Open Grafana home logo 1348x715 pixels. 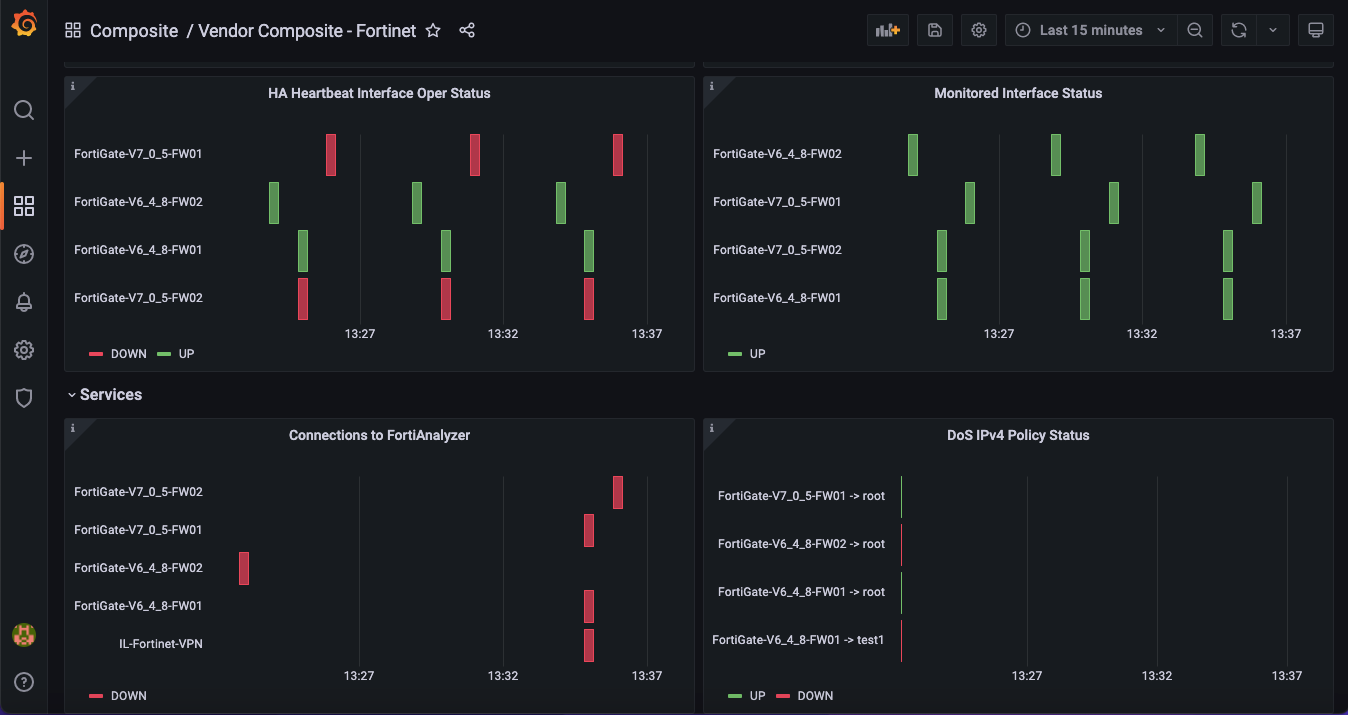(24, 24)
